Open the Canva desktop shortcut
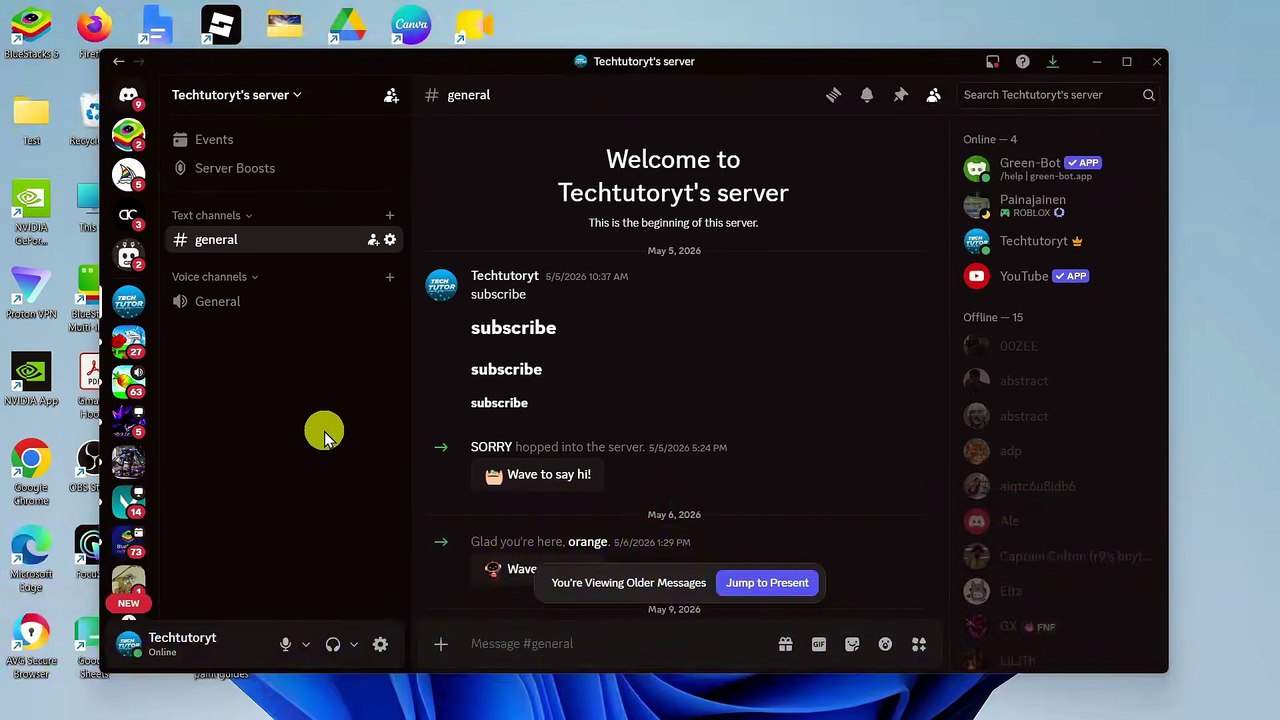Viewport: 1280px width, 720px height. click(411, 24)
